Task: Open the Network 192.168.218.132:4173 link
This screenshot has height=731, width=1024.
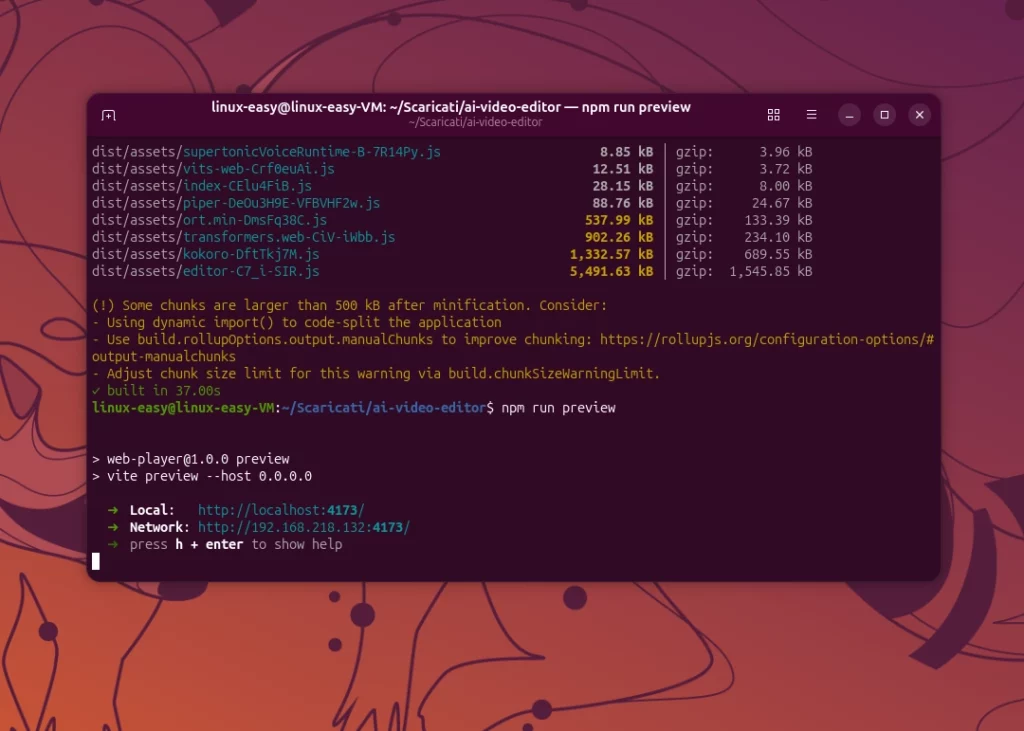Action: click(x=304, y=527)
